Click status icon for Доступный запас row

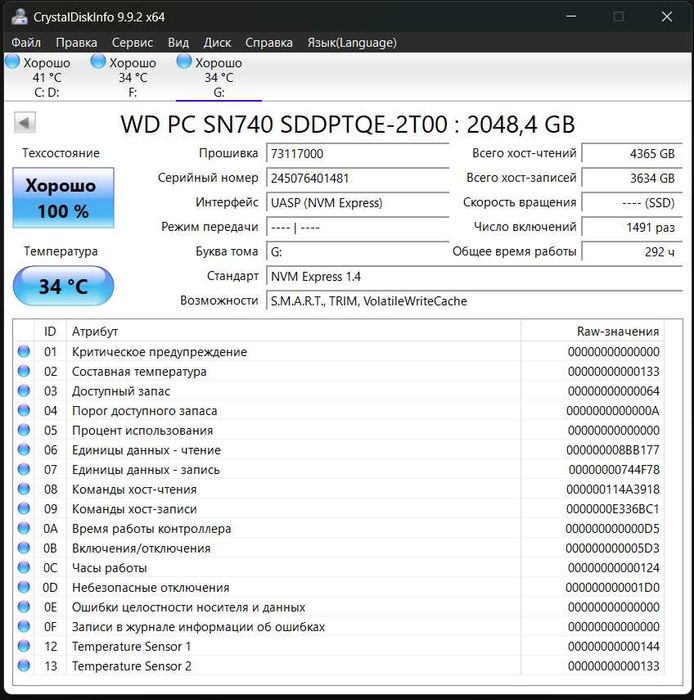pos(24,391)
